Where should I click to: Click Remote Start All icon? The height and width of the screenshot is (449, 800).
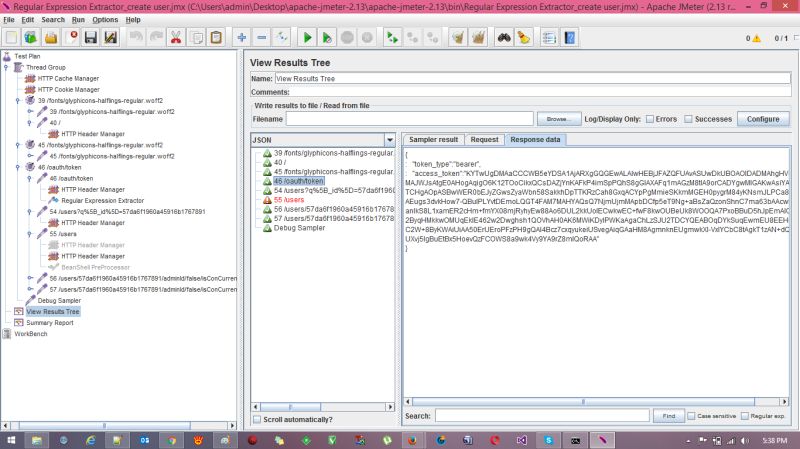click(x=392, y=37)
